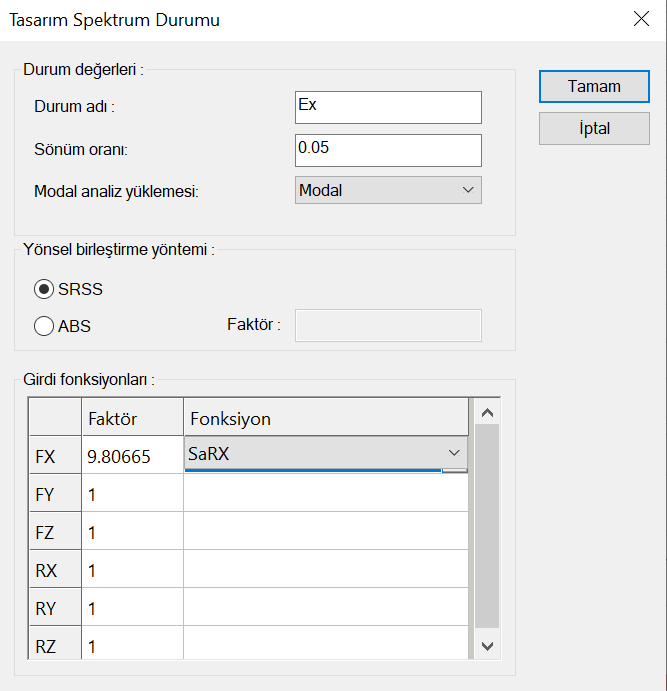Select the RZ function cell

[x=325, y=646]
